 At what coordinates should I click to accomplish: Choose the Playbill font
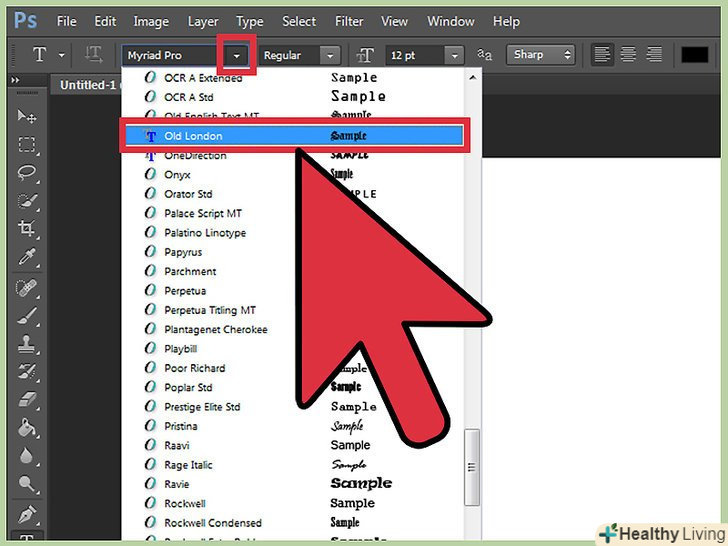click(x=294, y=349)
